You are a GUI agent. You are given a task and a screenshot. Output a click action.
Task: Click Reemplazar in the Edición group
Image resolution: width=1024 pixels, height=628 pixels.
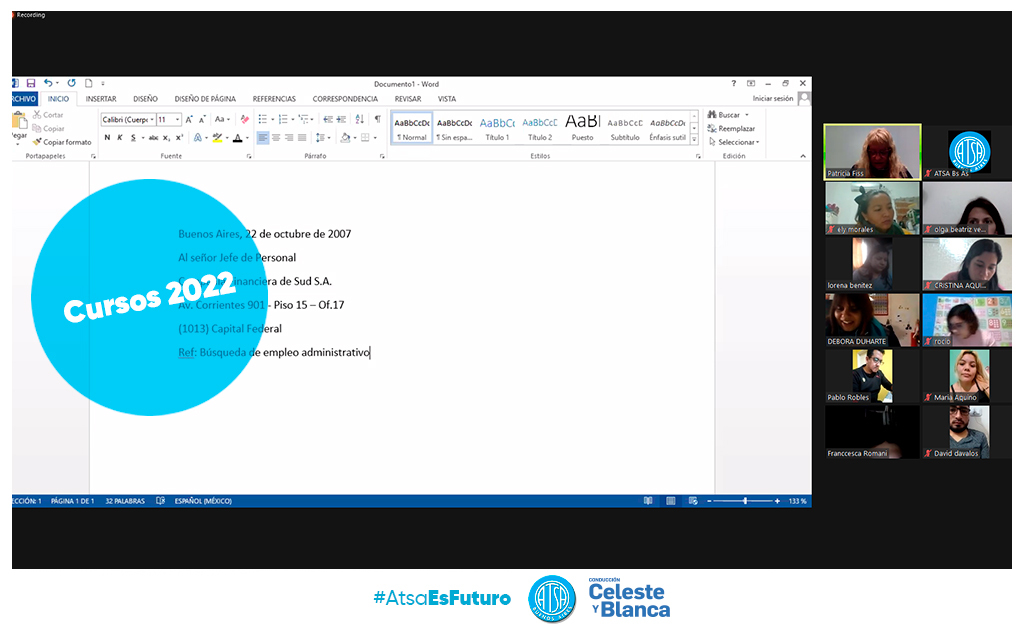pos(731,129)
